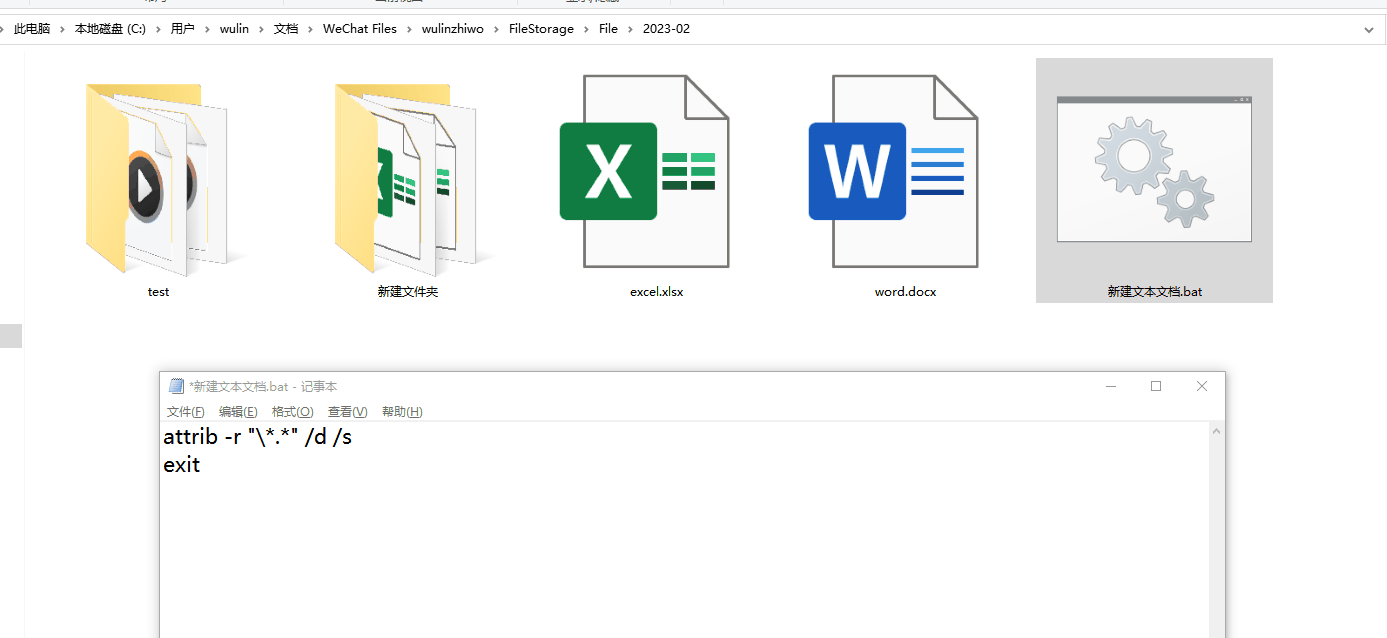Click the Notepad icon in title bar
The height and width of the screenshot is (638, 1387).
(176, 386)
